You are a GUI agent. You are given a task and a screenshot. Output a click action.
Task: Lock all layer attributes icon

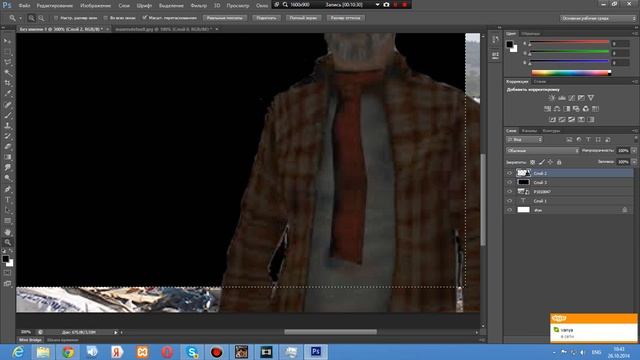point(559,162)
